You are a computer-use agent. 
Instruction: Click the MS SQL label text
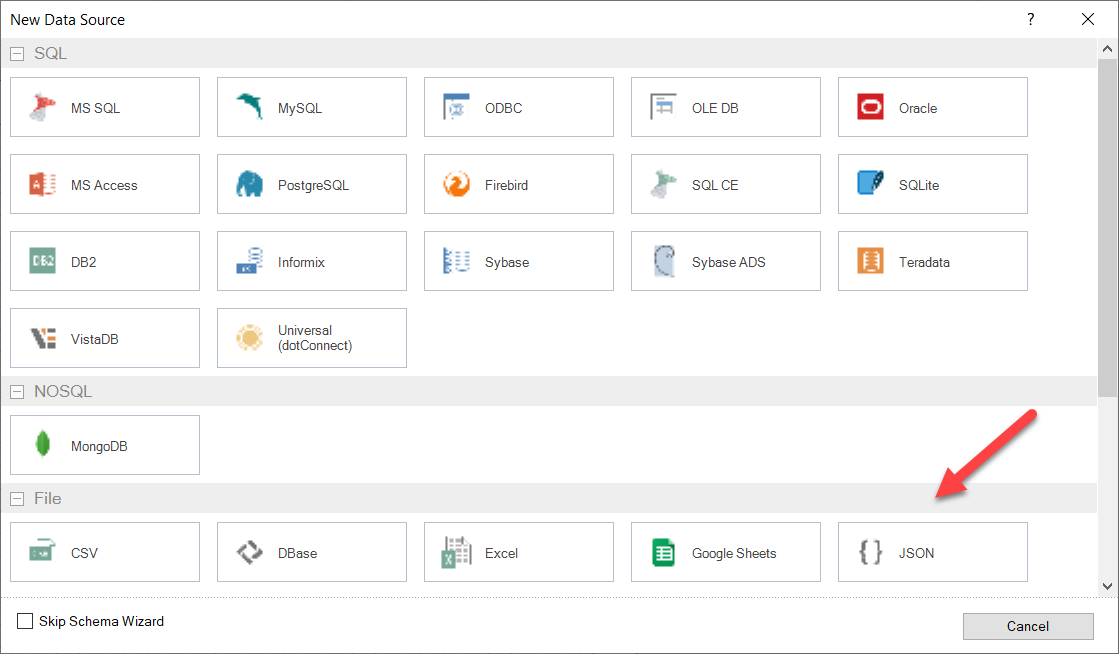95,109
